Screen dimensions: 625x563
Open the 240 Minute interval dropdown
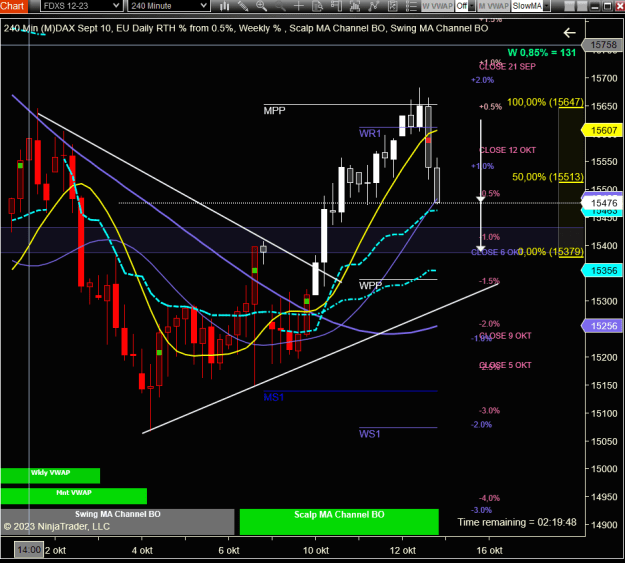pos(169,6)
